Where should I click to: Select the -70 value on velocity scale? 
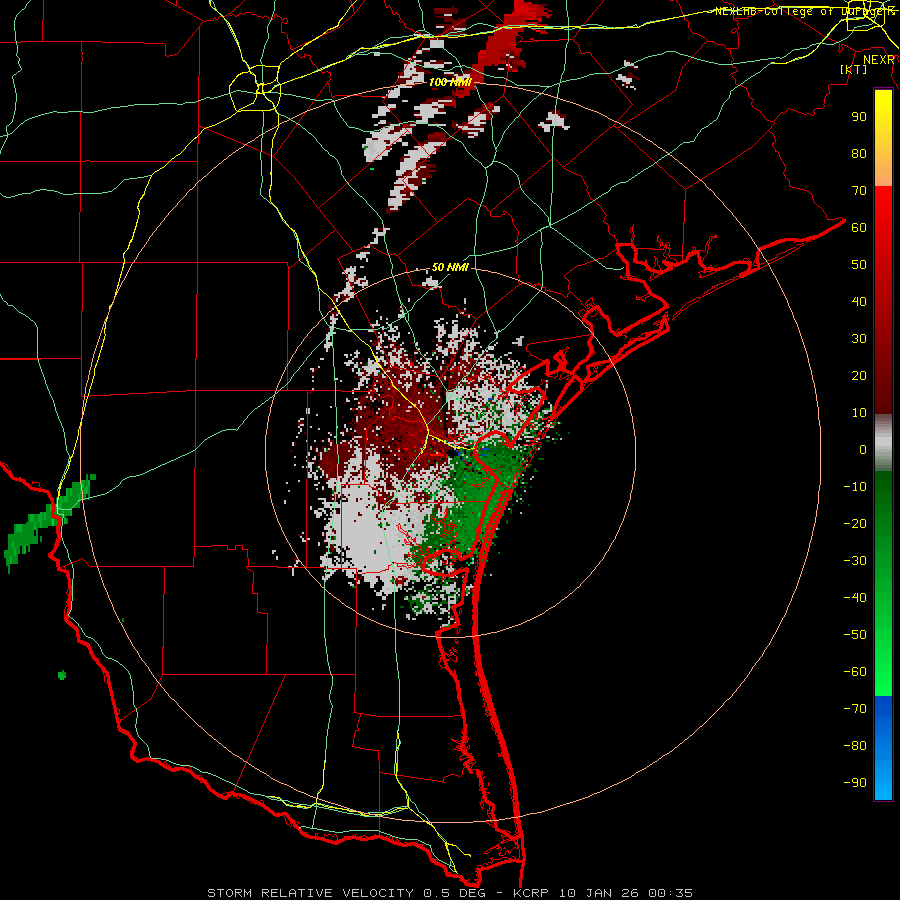[855, 709]
